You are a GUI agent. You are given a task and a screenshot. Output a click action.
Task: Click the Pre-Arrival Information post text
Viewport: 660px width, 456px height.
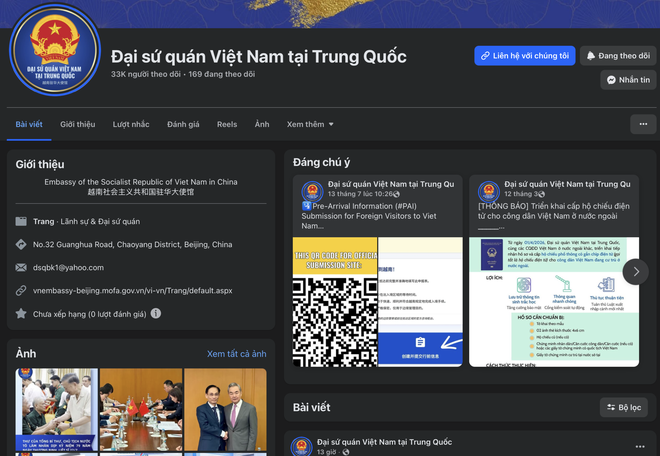click(x=369, y=216)
